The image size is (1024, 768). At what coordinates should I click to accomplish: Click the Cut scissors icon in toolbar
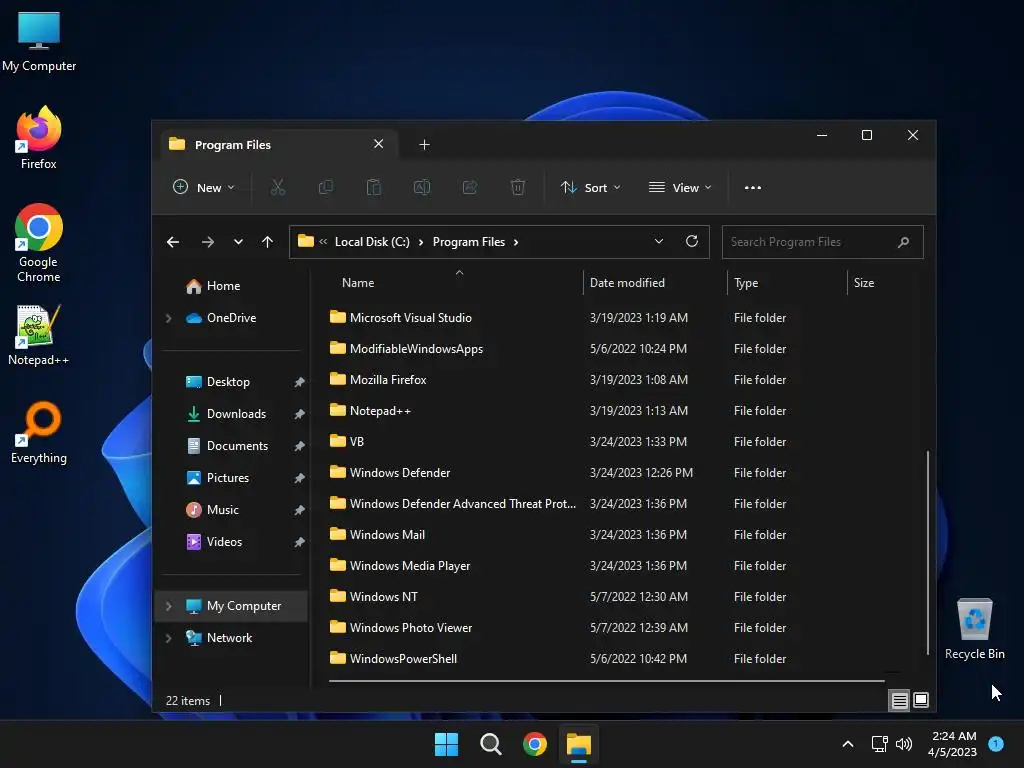[278, 187]
